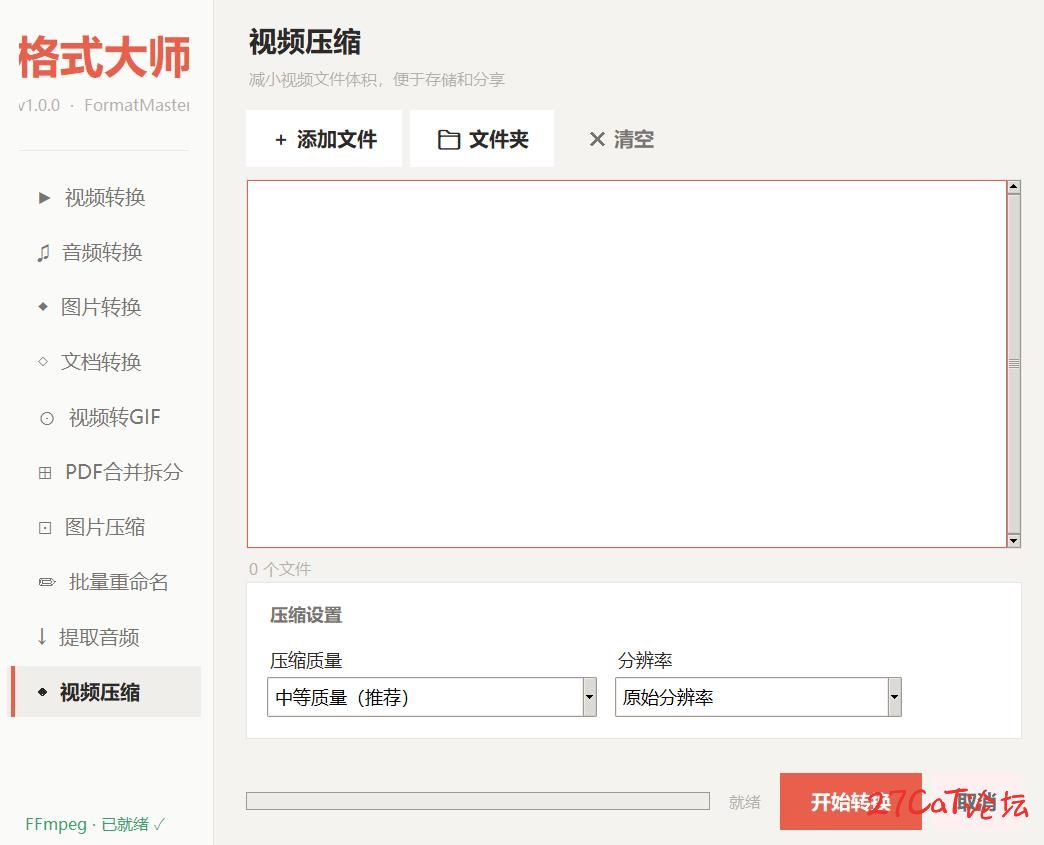
Task: Switch to 音频转换 in the sidebar
Action: pos(105,252)
